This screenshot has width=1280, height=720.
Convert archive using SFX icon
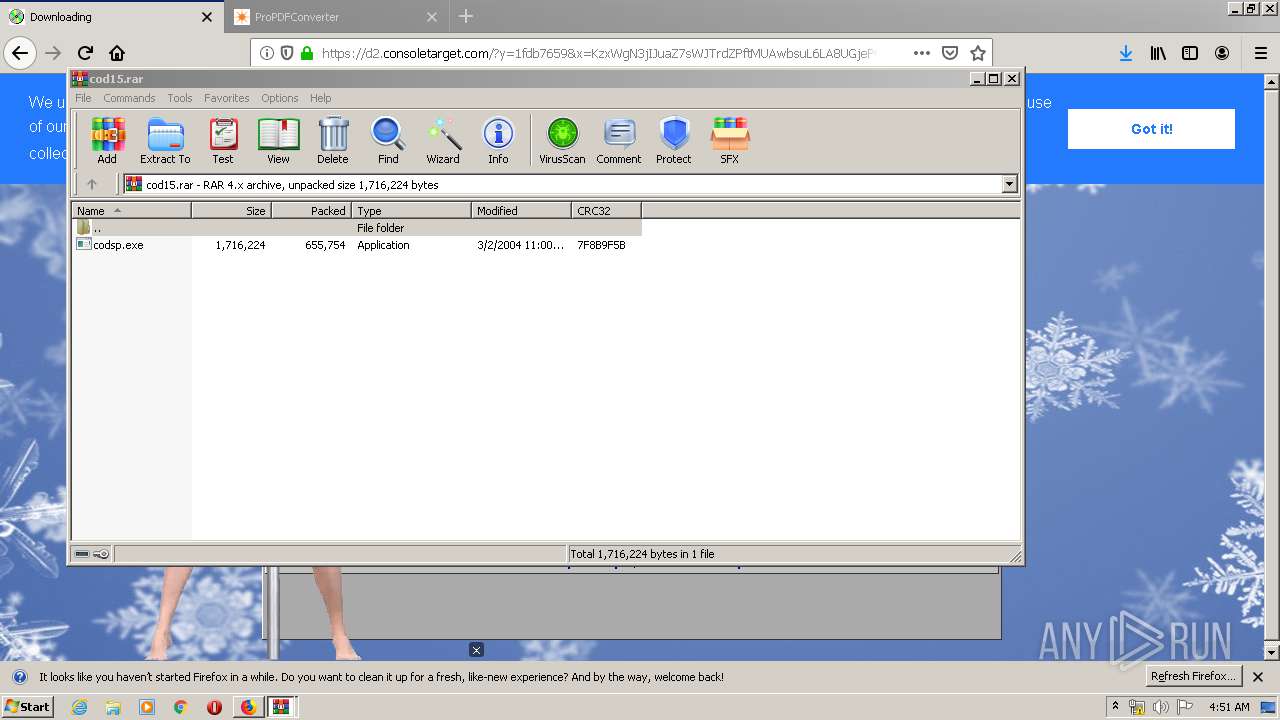(x=730, y=140)
